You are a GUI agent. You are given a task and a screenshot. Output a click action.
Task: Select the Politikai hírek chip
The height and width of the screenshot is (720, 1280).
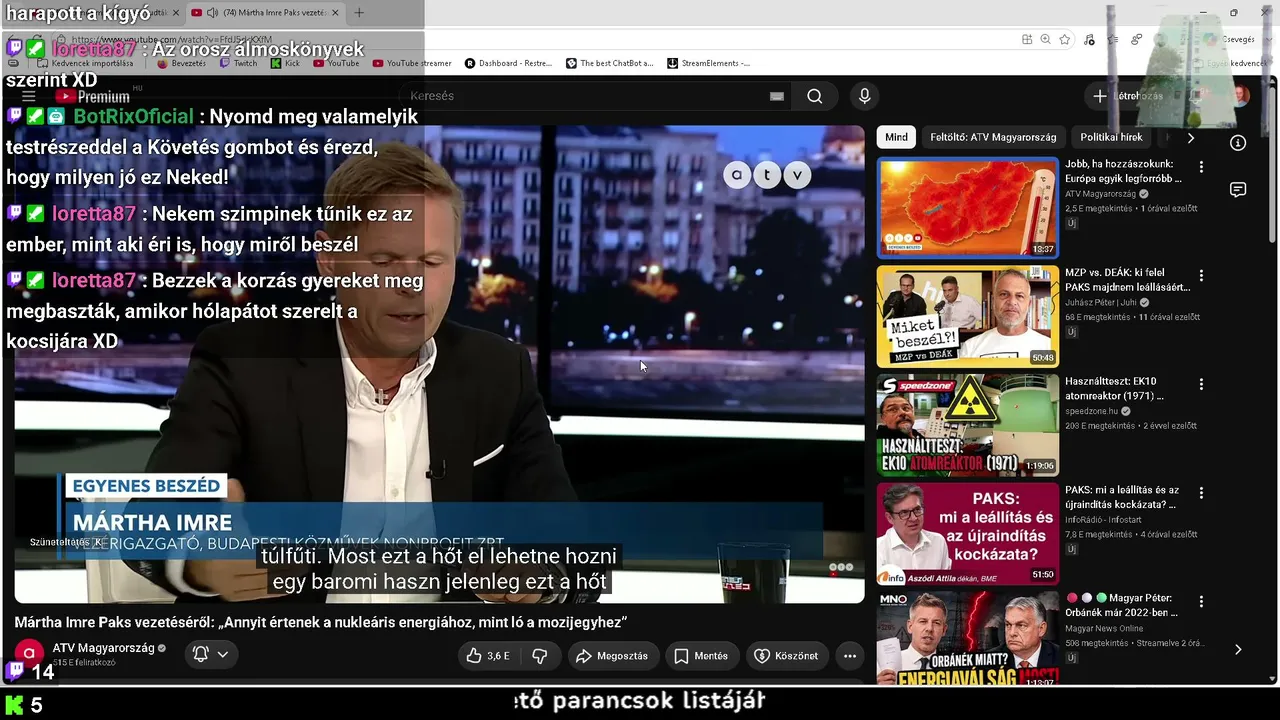[x=1111, y=137]
